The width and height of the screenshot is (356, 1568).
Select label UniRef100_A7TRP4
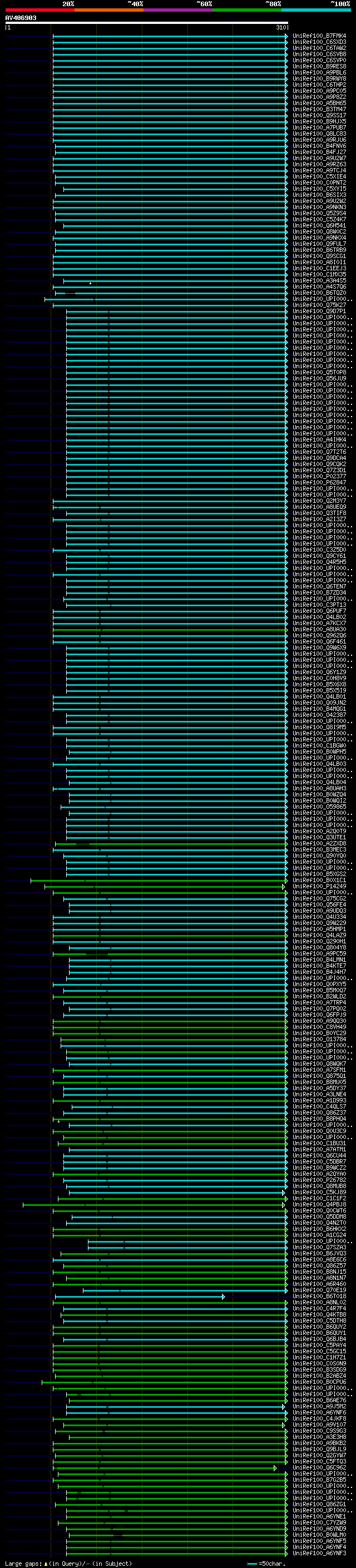point(319,1002)
